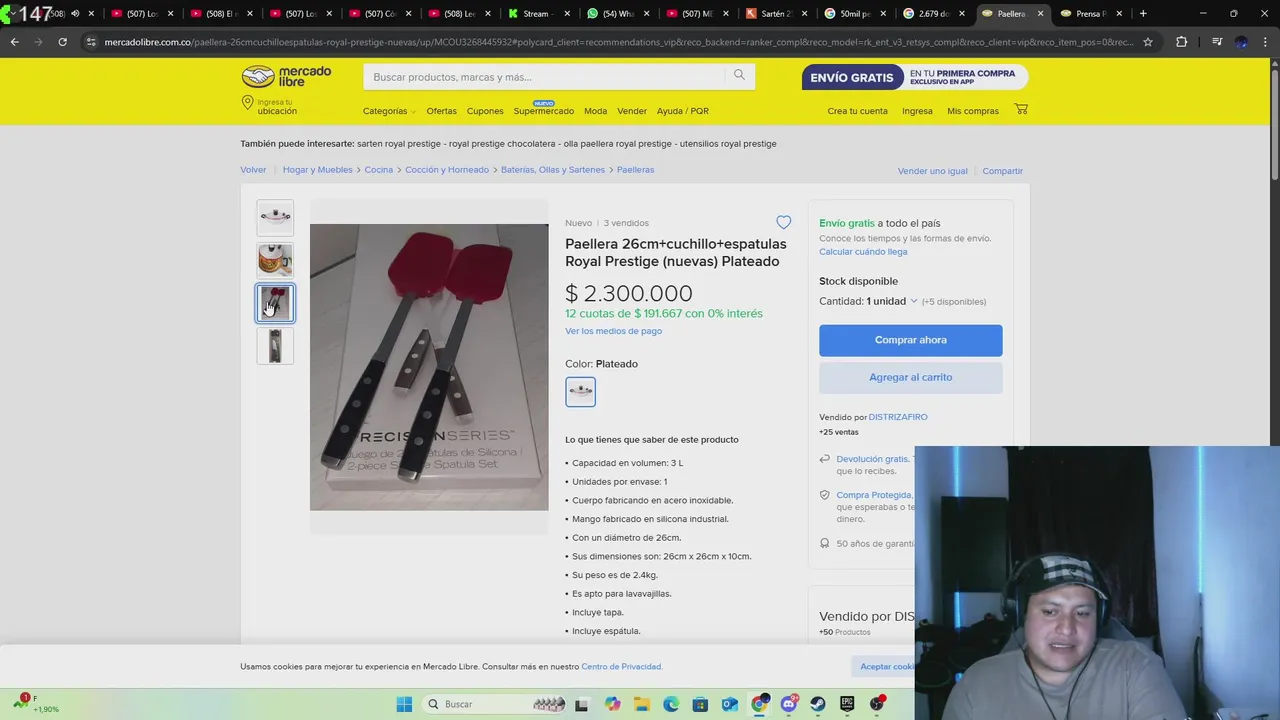Screen dimensions: 1280x720
Task: Close the Paellera browser tab
Action: click(x=1040, y=13)
